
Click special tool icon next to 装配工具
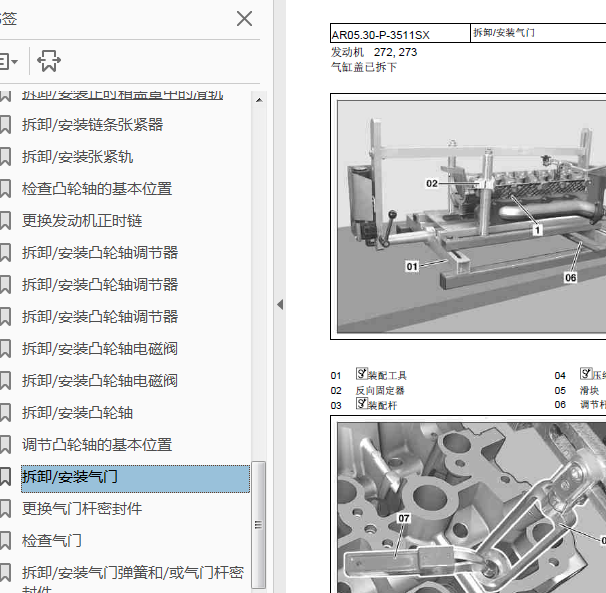(362, 373)
